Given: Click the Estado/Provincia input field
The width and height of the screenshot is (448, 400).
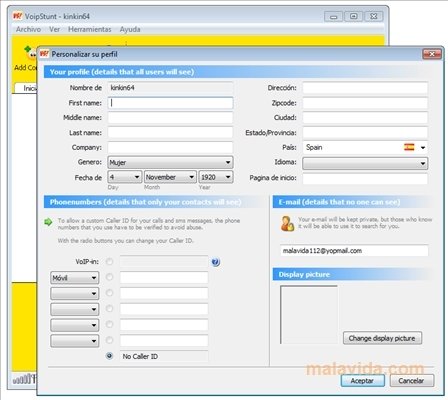Looking at the screenshot, I should pyautogui.click(x=365, y=133).
